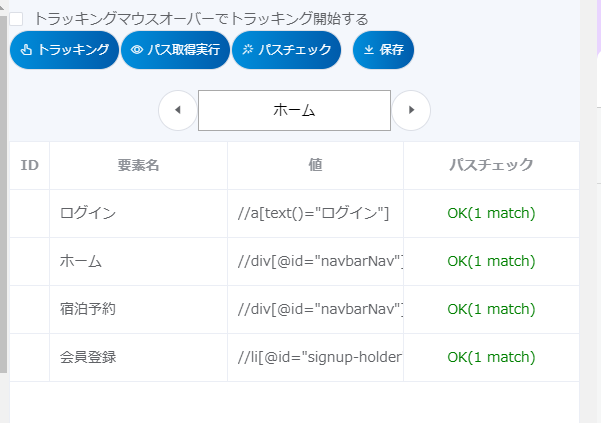Image resolution: width=601 pixels, height=423 pixels.
Task: Click the 要素名 column header
Action: (138, 165)
